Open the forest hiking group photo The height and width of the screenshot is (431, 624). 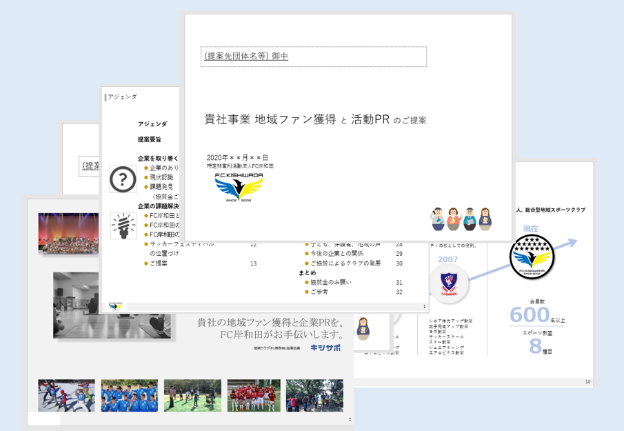(314, 395)
